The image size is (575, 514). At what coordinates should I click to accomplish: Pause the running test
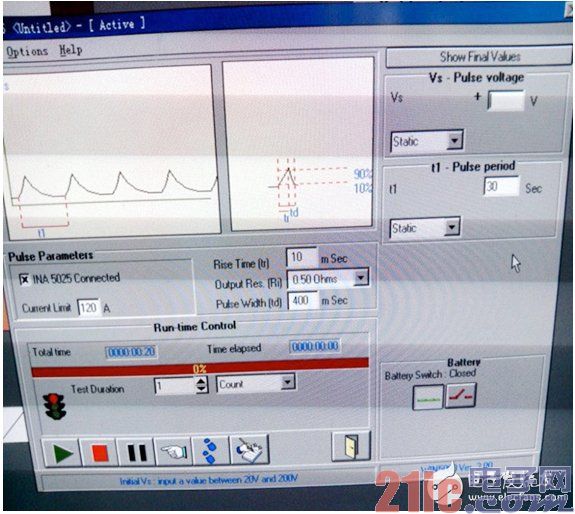(137, 452)
